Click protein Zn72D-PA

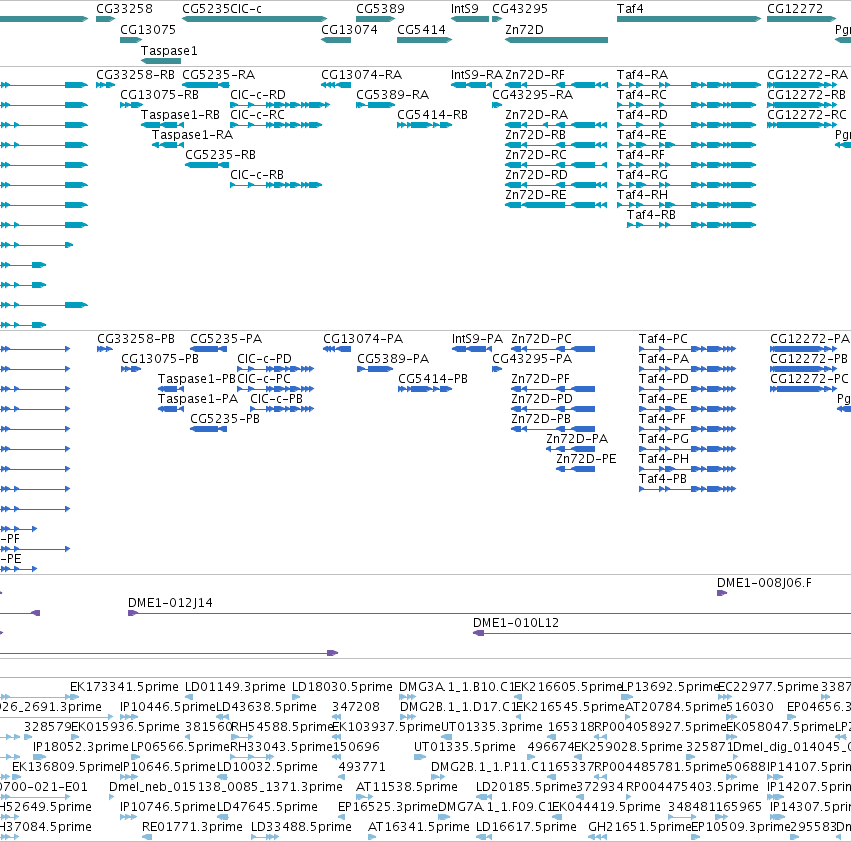577,439
